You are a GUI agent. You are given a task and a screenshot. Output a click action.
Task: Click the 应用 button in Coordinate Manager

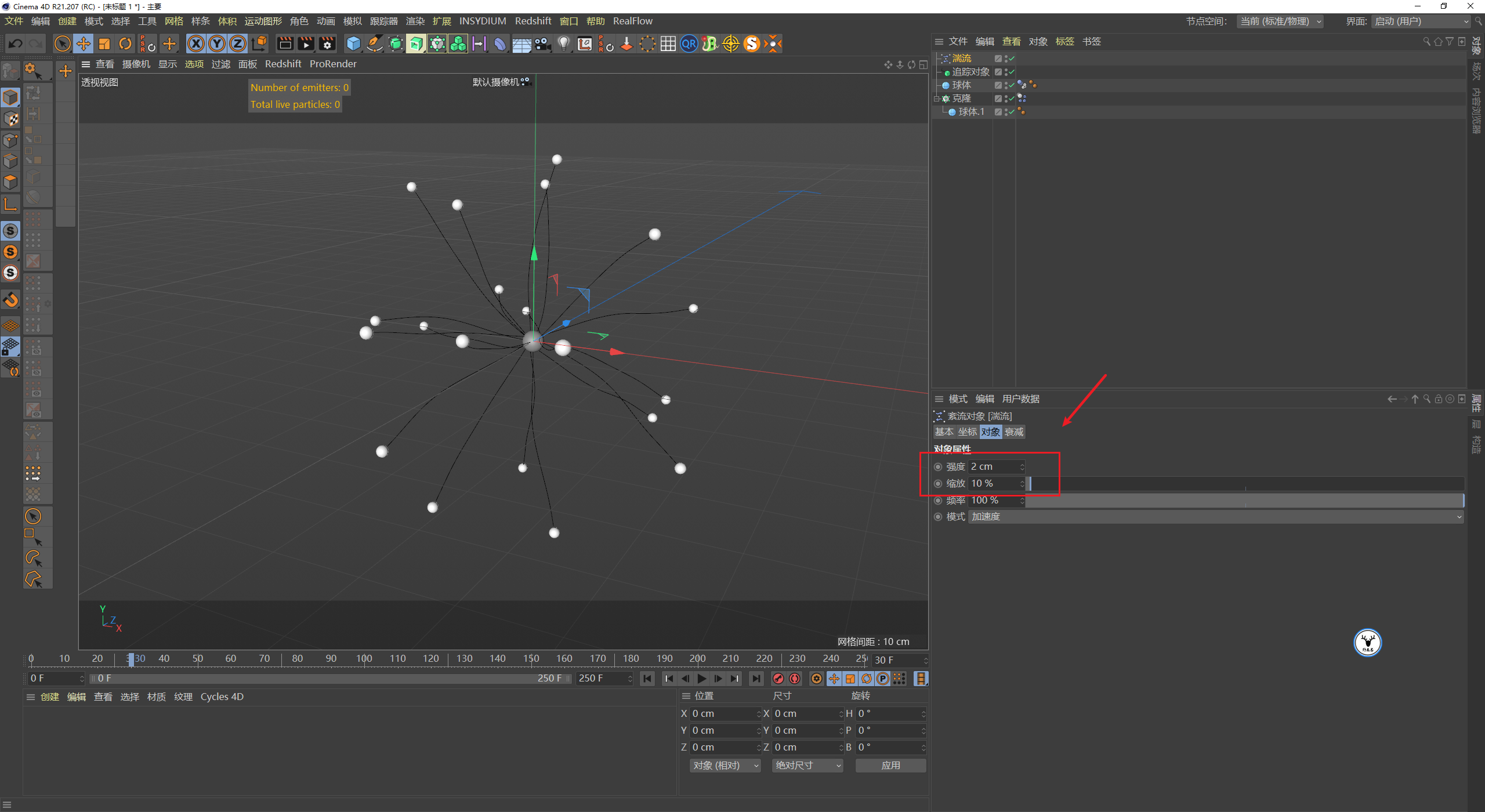point(890,766)
